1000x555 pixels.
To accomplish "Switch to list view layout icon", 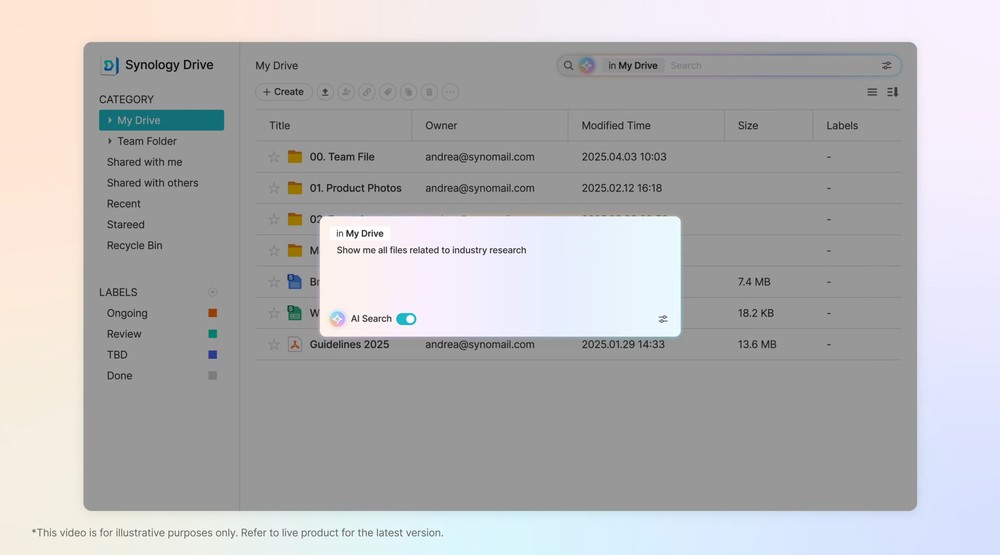I will 872,92.
